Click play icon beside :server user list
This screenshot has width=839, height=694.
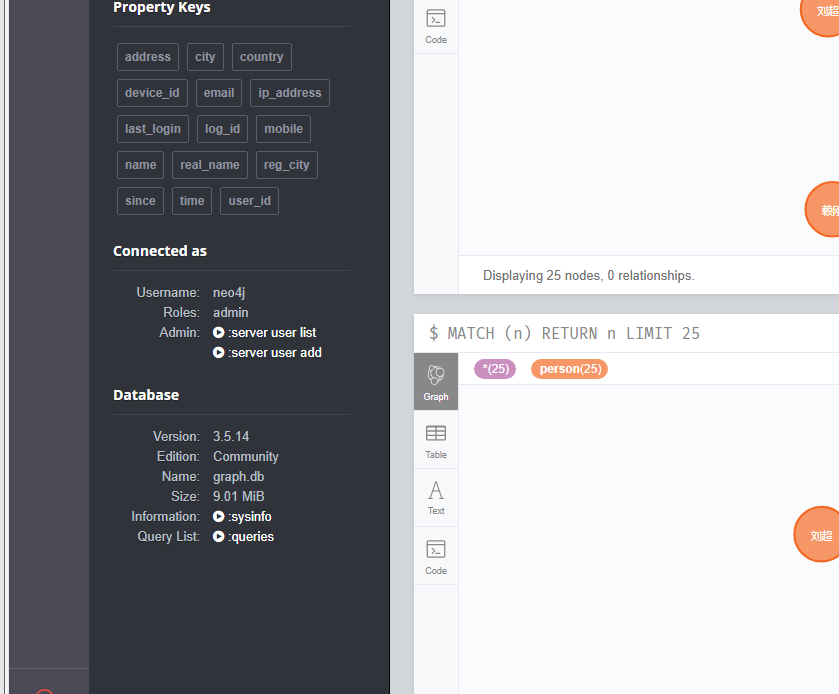pyautogui.click(x=218, y=332)
